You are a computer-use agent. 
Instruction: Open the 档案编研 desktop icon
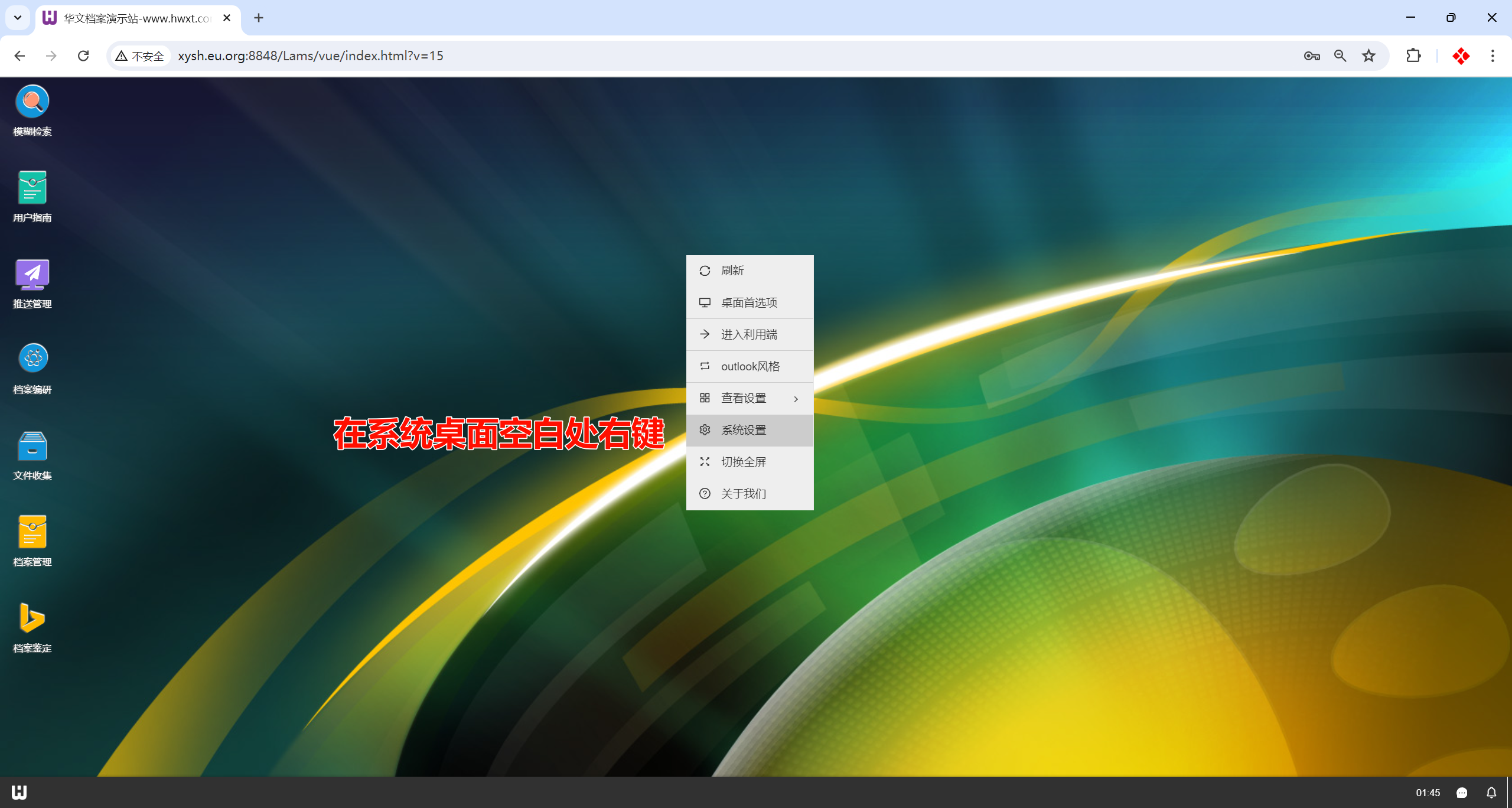32,359
